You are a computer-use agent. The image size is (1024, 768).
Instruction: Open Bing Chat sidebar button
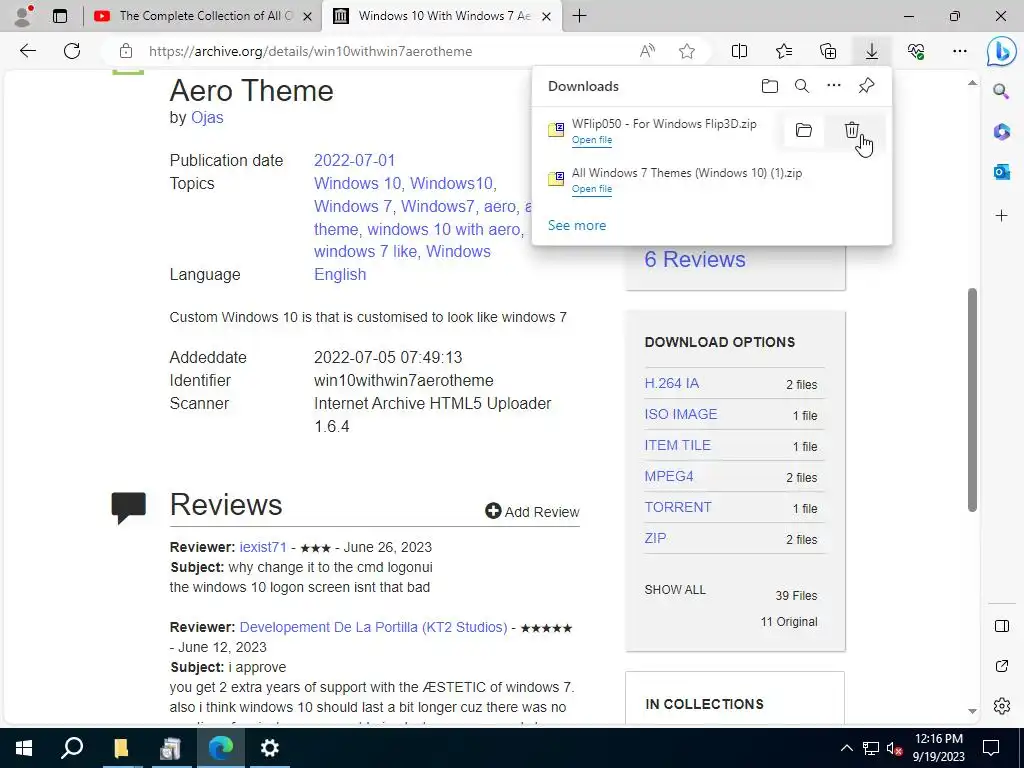tap(1001, 51)
